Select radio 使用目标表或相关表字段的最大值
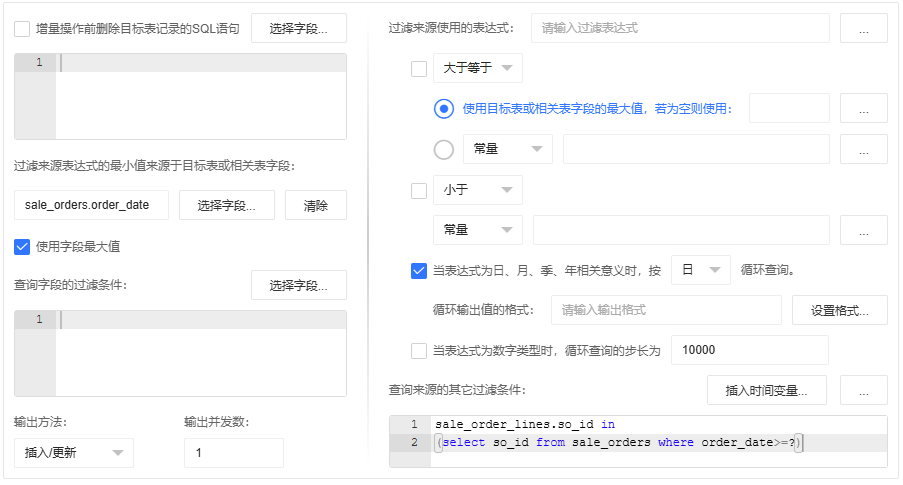This screenshot has height=485, width=903. point(444,109)
